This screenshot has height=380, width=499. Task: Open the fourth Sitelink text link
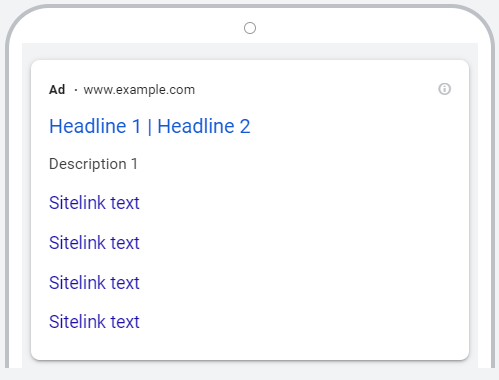point(94,322)
